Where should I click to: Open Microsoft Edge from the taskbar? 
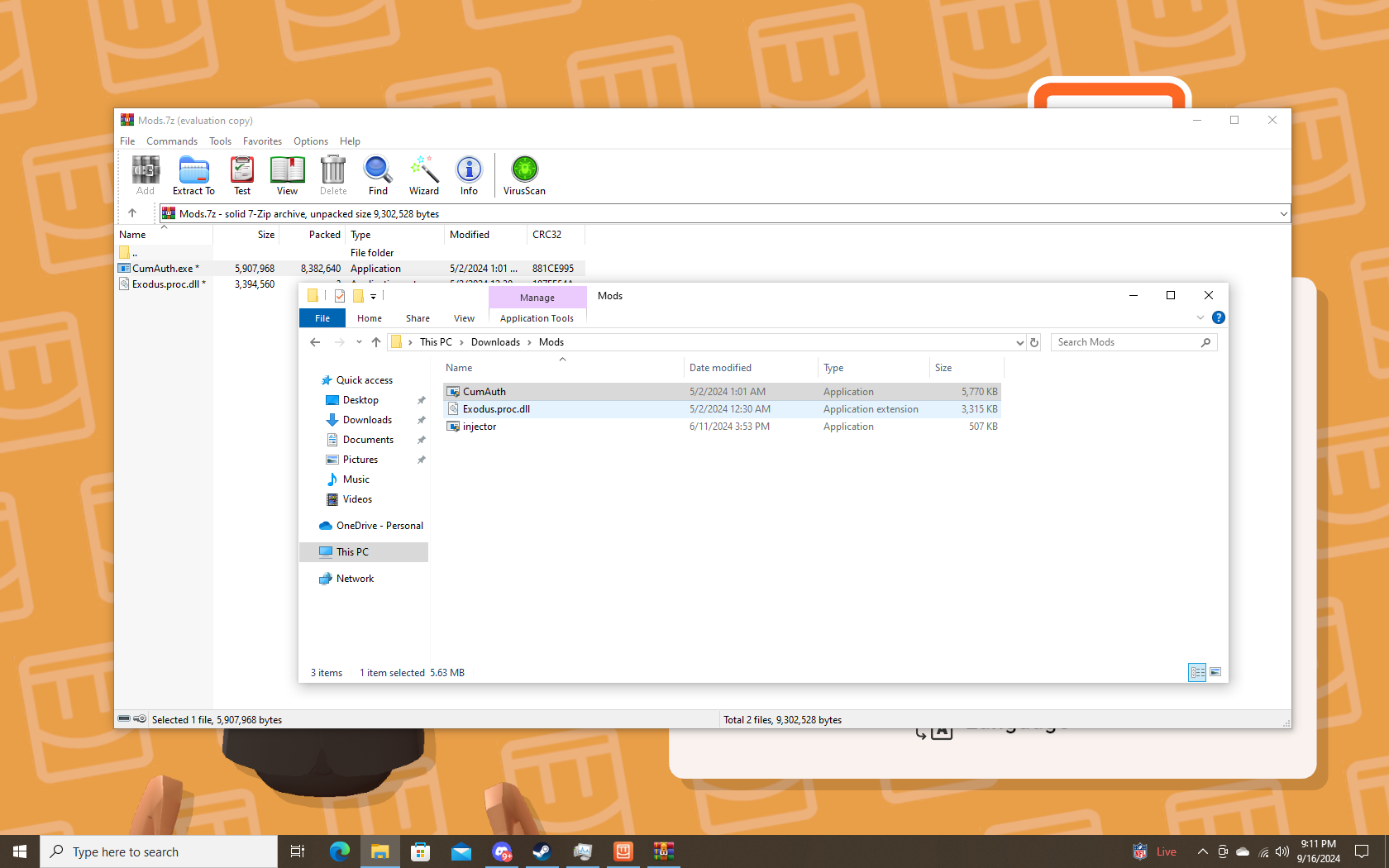[339, 851]
